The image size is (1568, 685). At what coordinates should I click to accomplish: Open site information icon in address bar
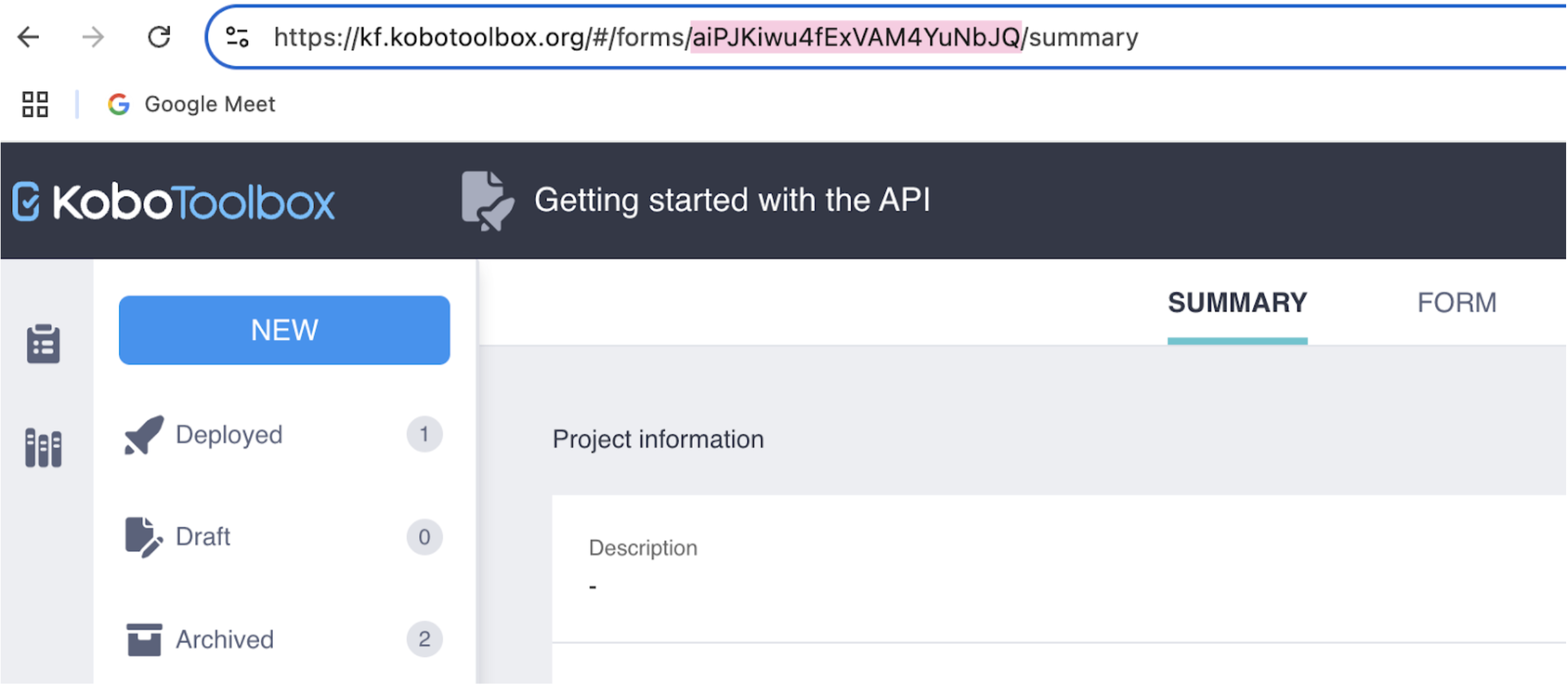(238, 37)
